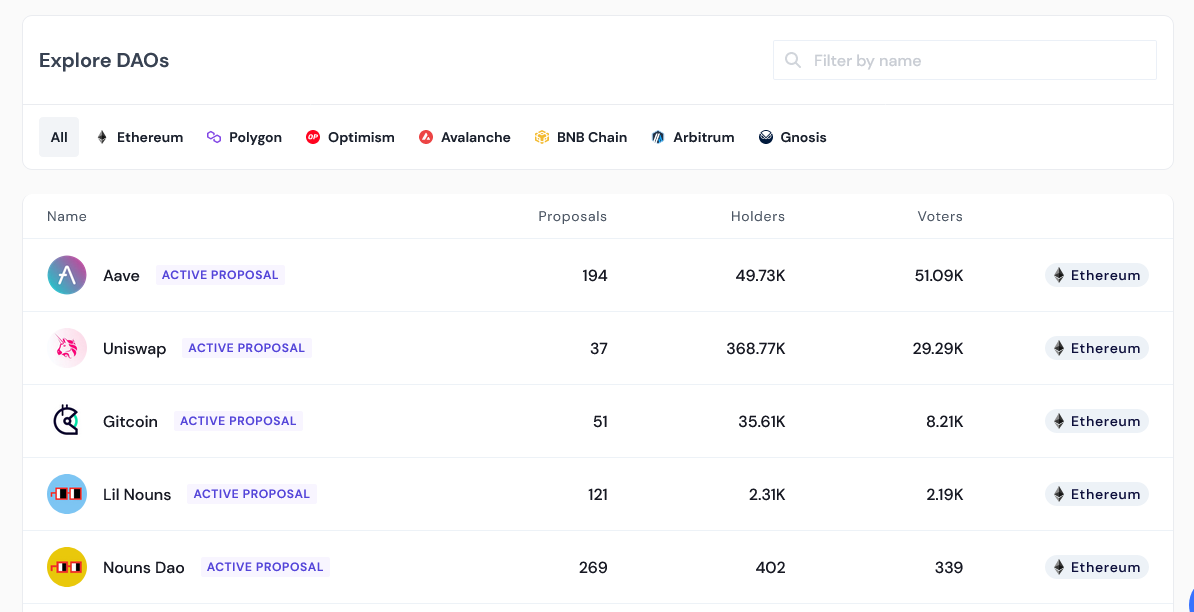Select the Uniswap unicorn icon

coord(67,347)
